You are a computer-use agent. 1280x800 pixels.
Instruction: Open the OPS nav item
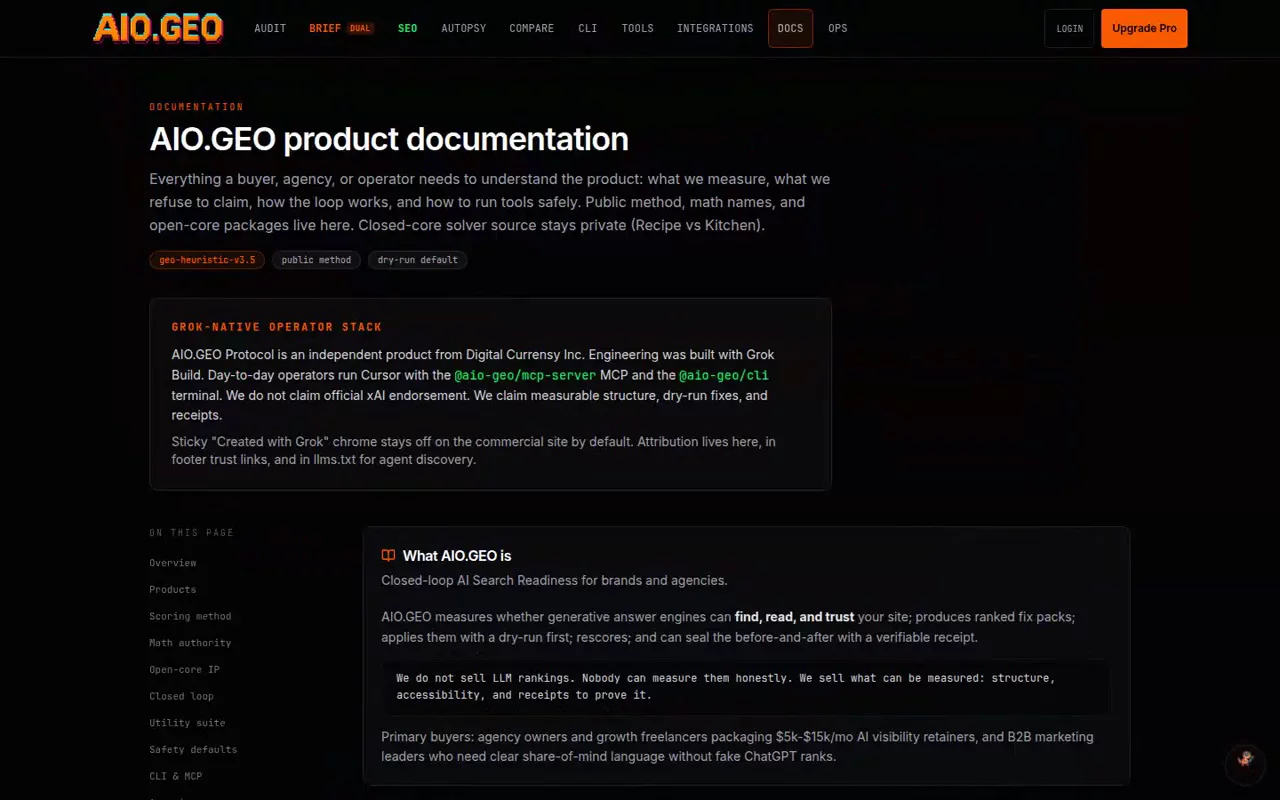(838, 28)
